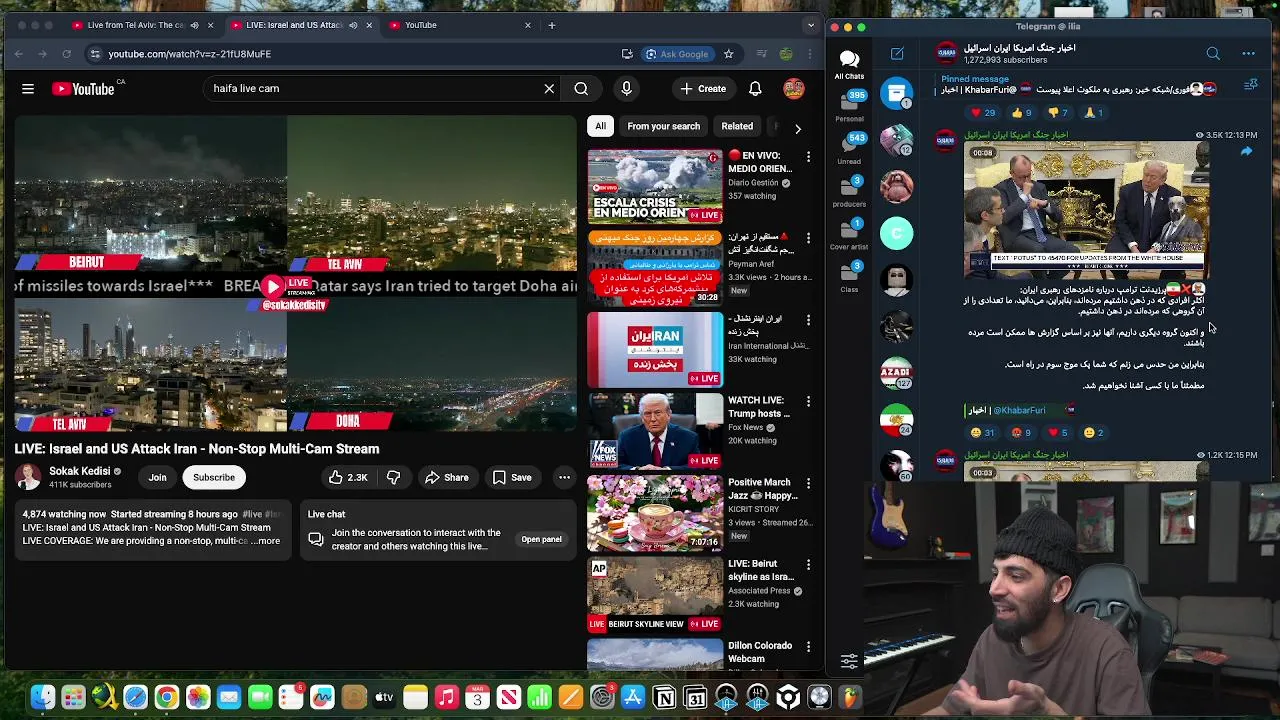
Task: Click the Ask Google button in address bar
Action: tap(677, 54)
